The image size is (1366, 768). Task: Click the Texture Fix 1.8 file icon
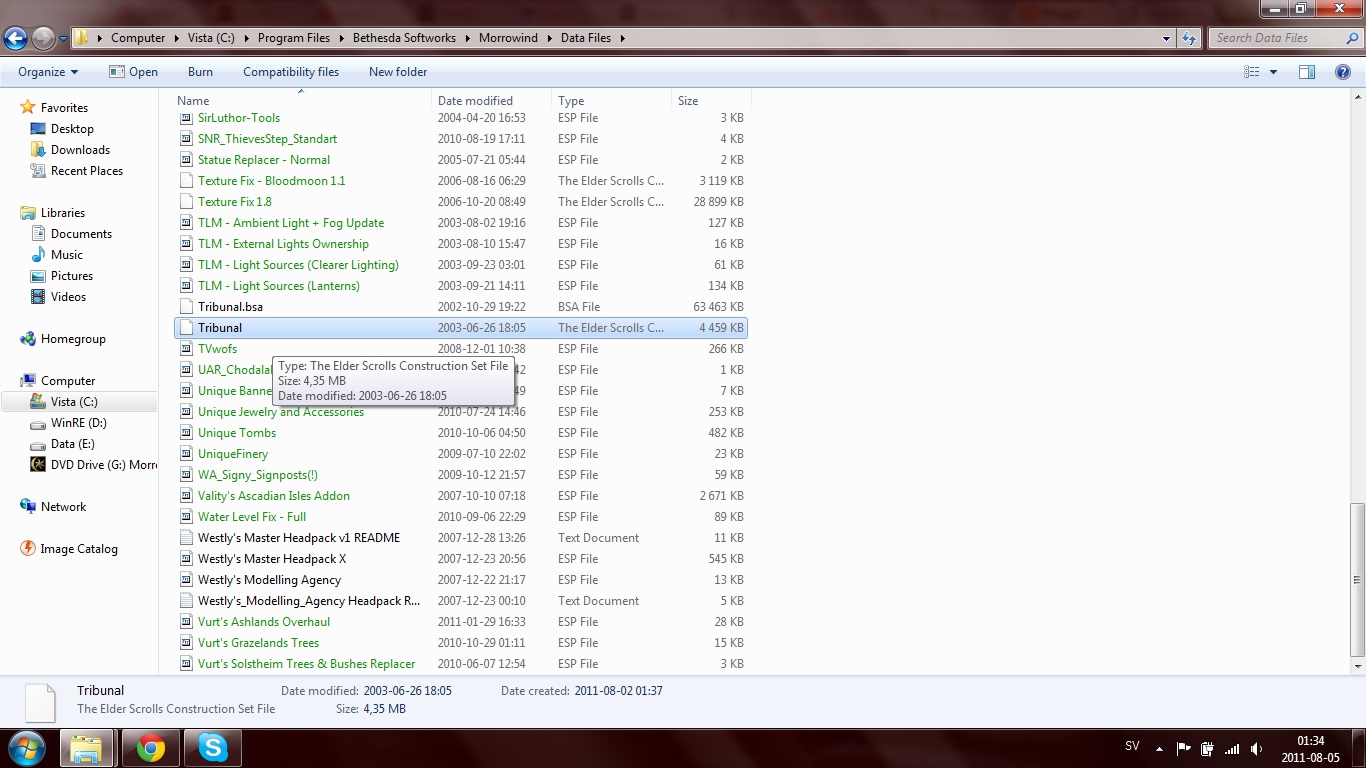pos(186,202)
